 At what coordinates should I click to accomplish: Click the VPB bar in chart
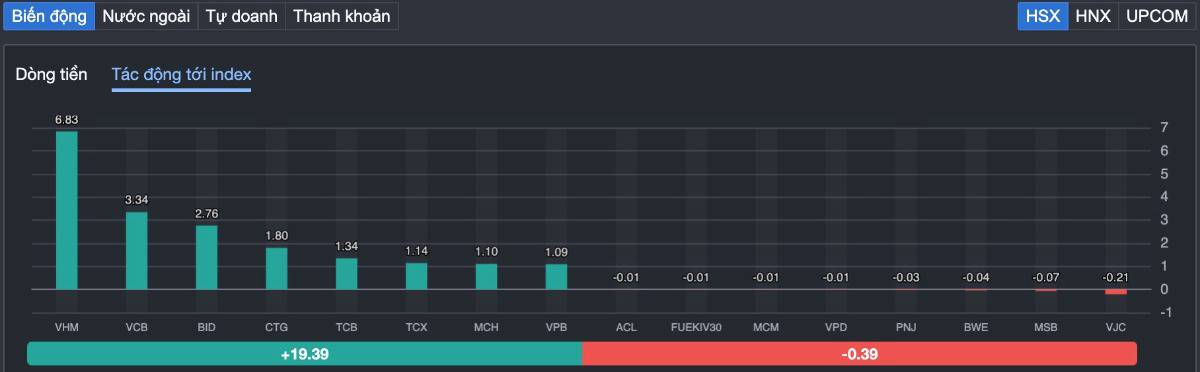(556, 276)
